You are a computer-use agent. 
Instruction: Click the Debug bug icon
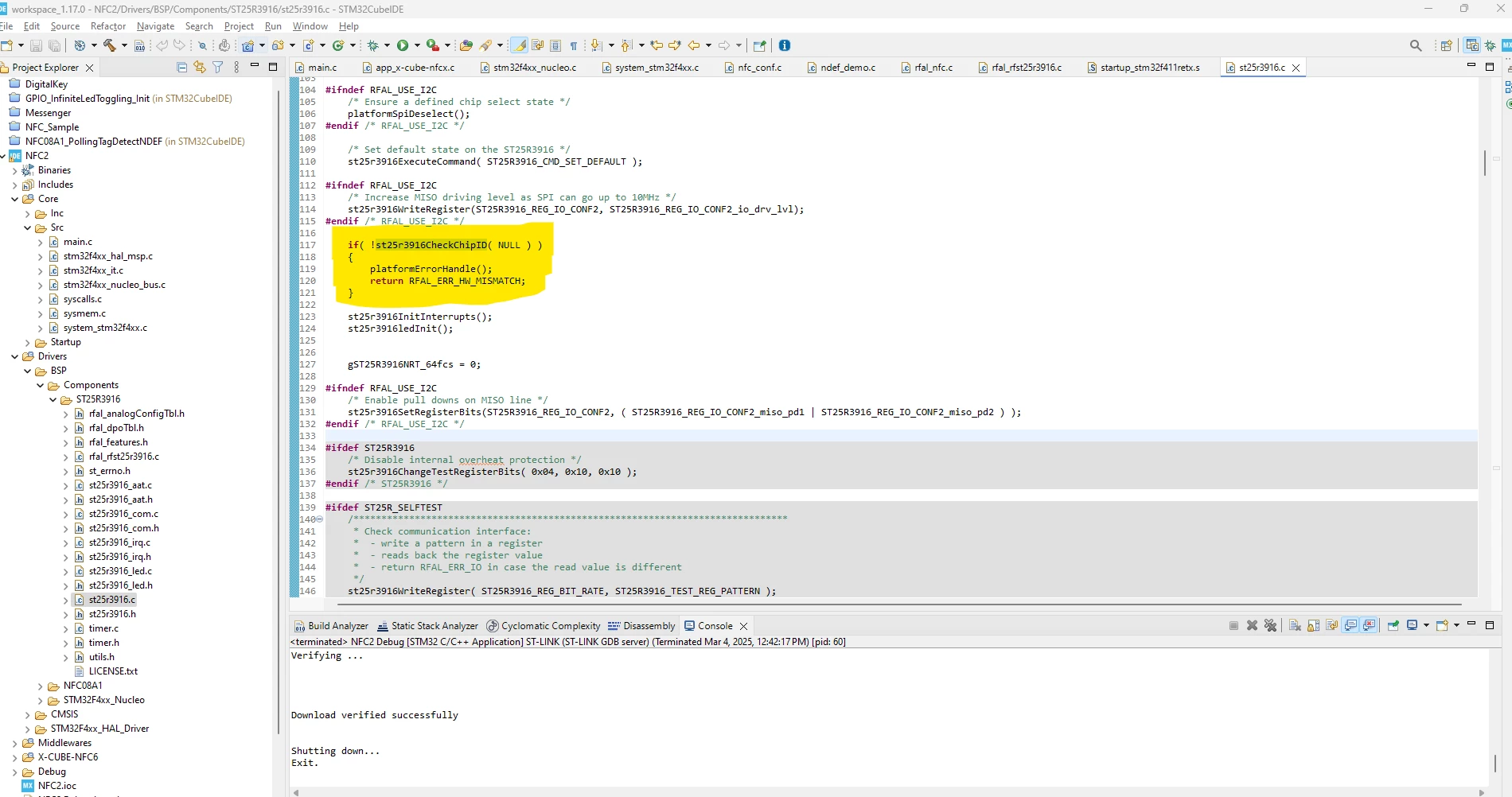click(x=372, y=45)
